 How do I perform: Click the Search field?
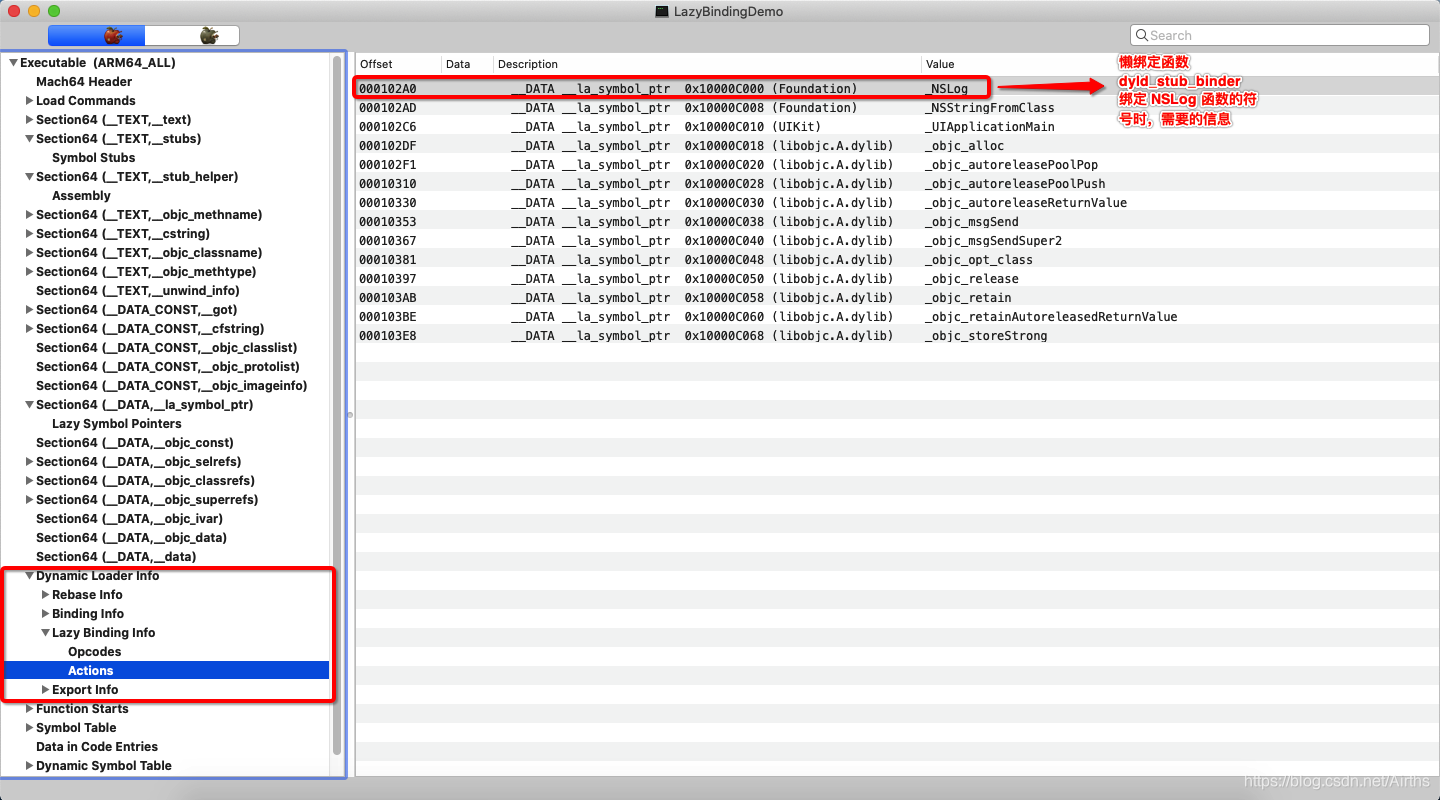(1280, 35)
